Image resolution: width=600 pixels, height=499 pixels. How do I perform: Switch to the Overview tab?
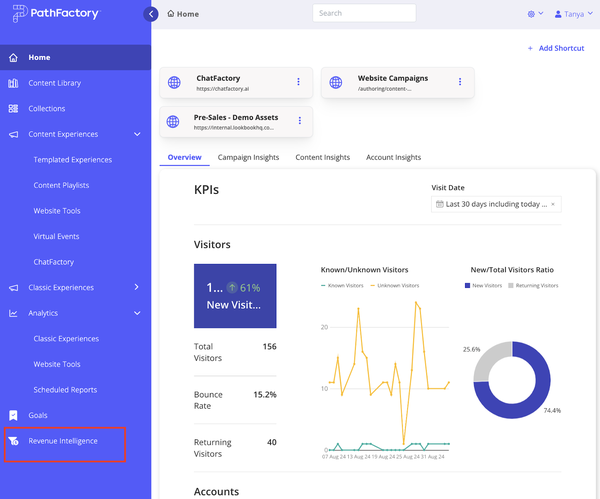pos(184,157)
